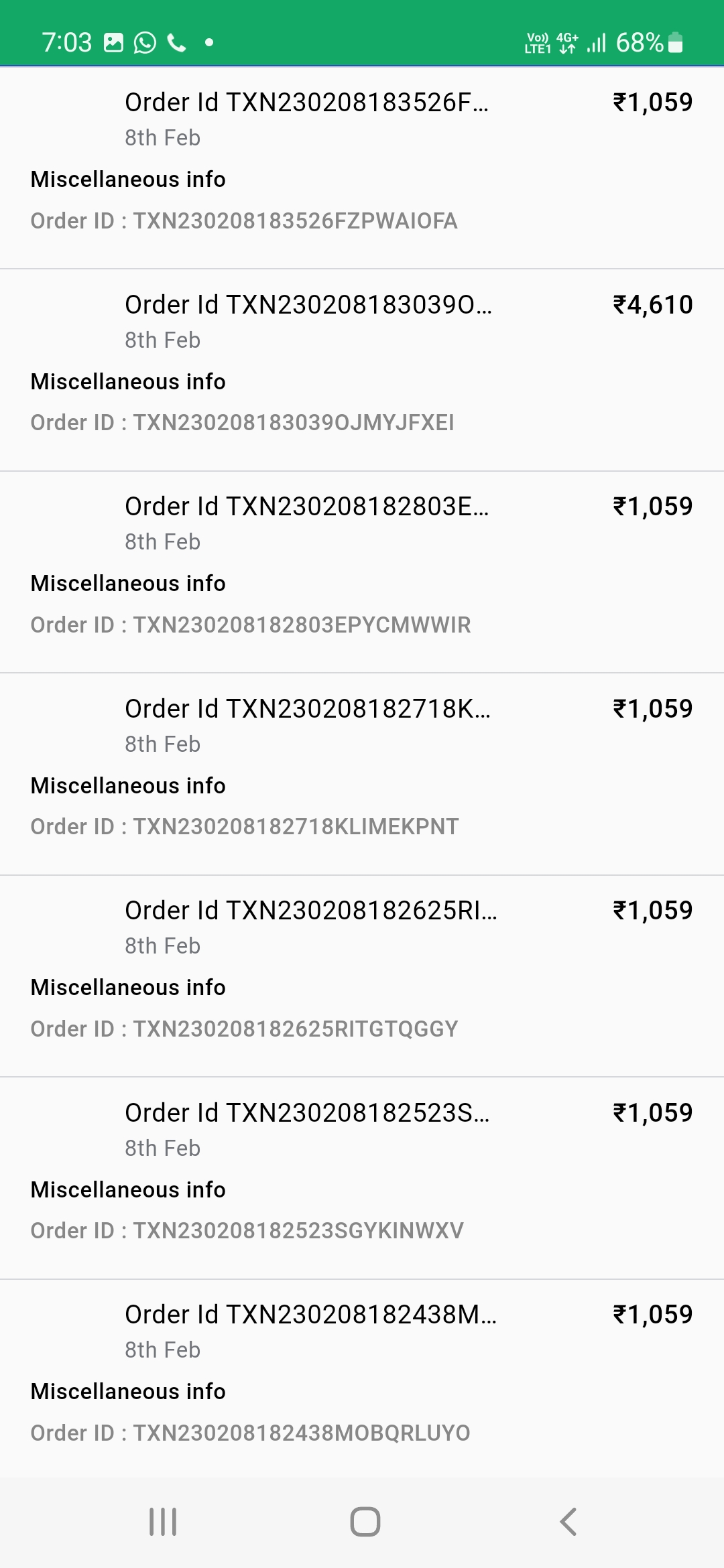This screenshot has width=724, height=1568.
Task: Tap the WhatsApp notification icon
Action: tap(145, 43)
